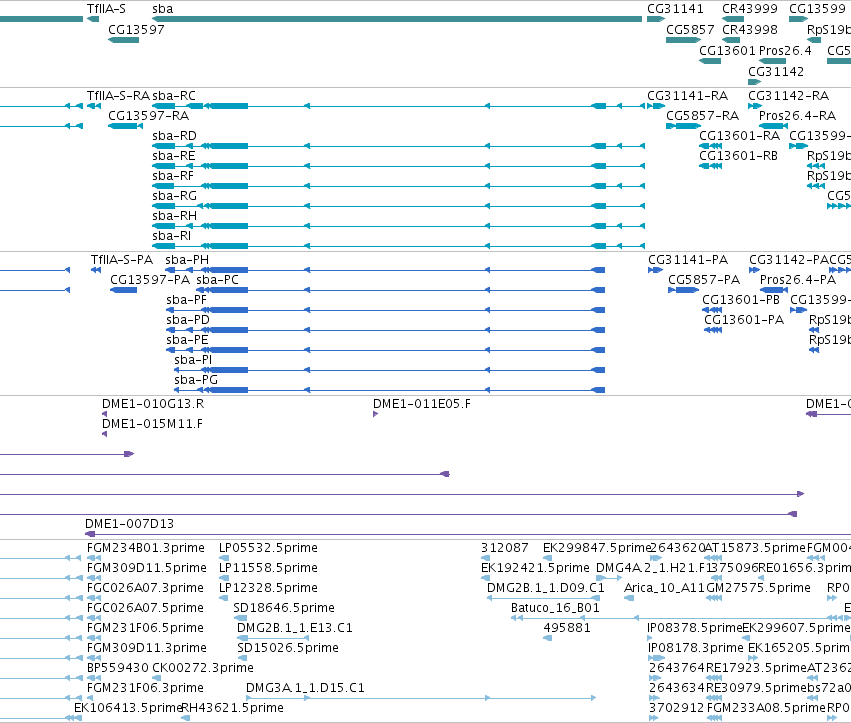
Task: Click EST FGC026A07.3prime
Action: [x=145, y=588]
